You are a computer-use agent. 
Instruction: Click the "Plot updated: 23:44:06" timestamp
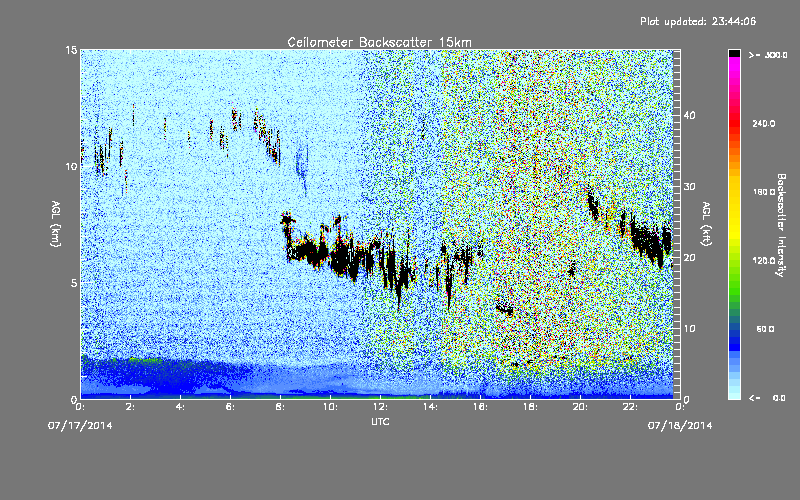[698, 21]
